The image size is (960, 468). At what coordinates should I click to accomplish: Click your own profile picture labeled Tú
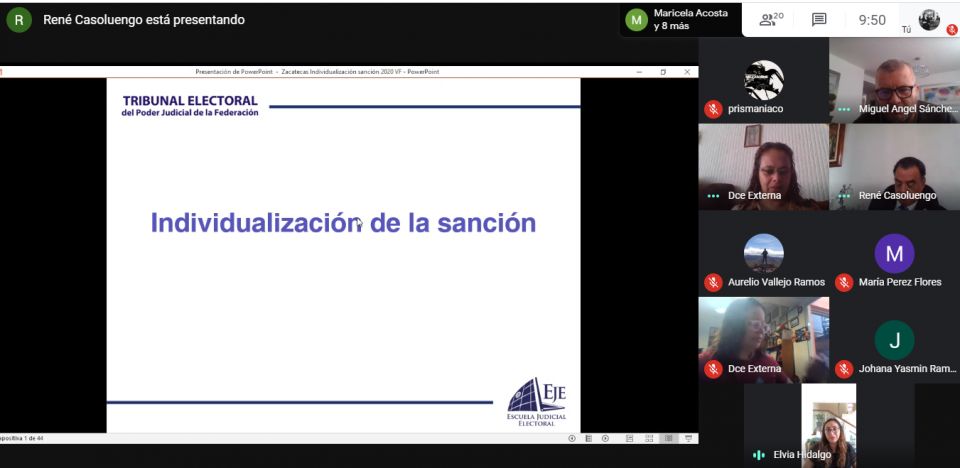(929, 20)
